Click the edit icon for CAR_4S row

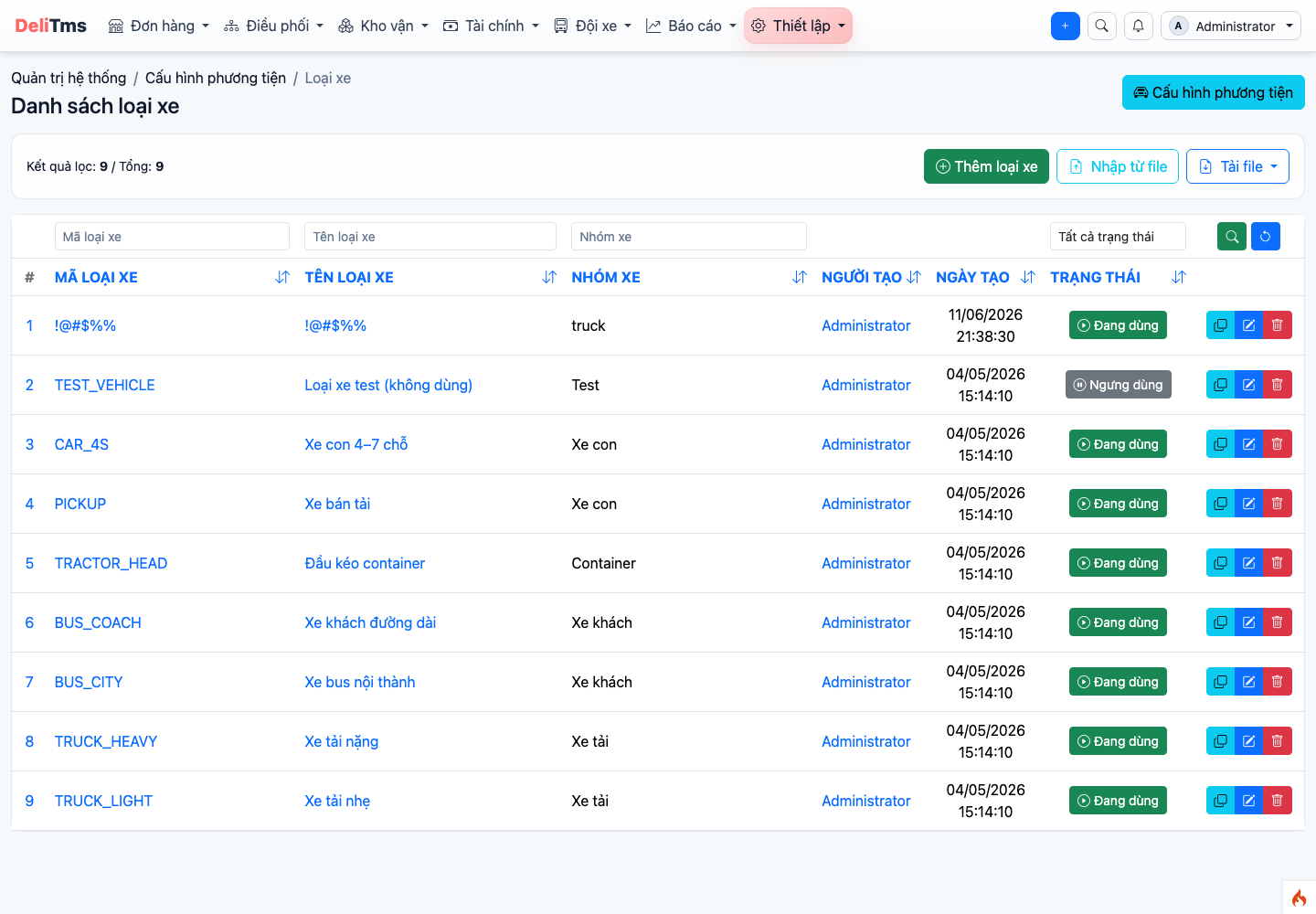tap(1248, 444)
